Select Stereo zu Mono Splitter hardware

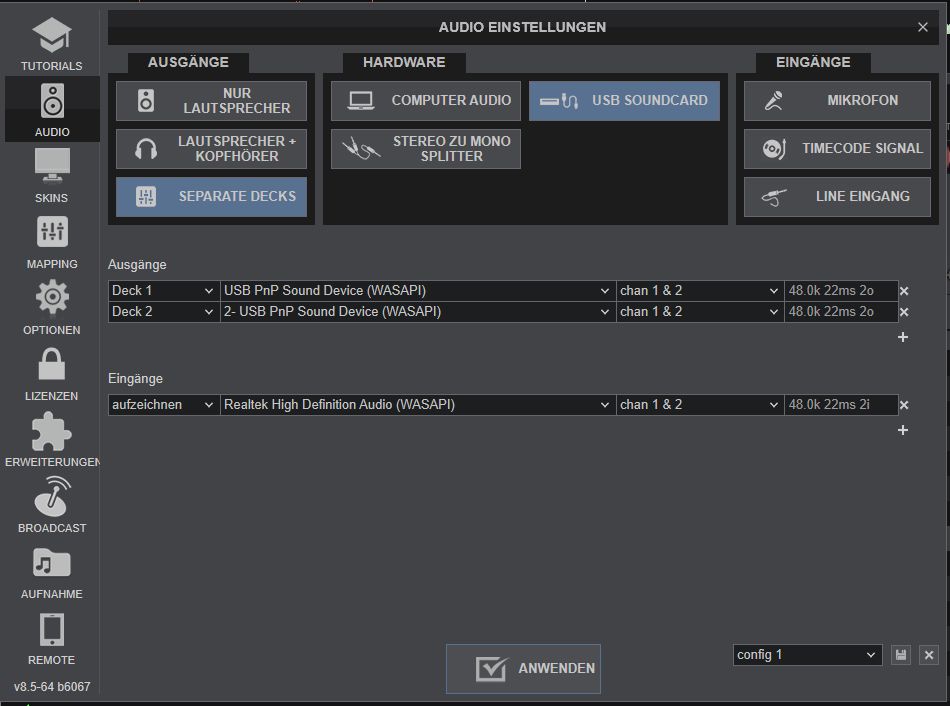(425, 148)
